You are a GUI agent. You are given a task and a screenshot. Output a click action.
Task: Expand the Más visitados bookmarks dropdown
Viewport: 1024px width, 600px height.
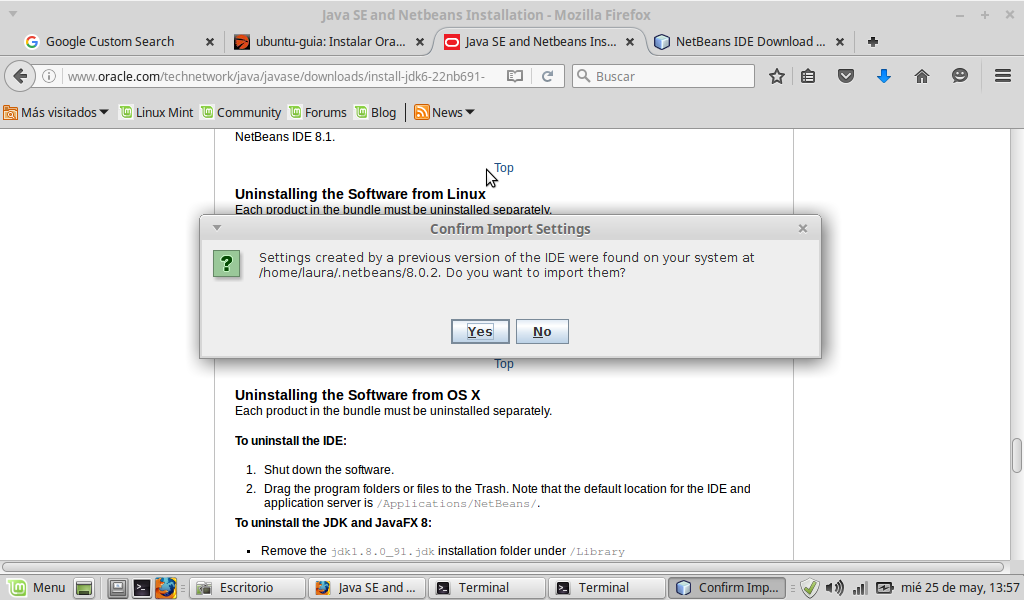click(x=56, y=113)
